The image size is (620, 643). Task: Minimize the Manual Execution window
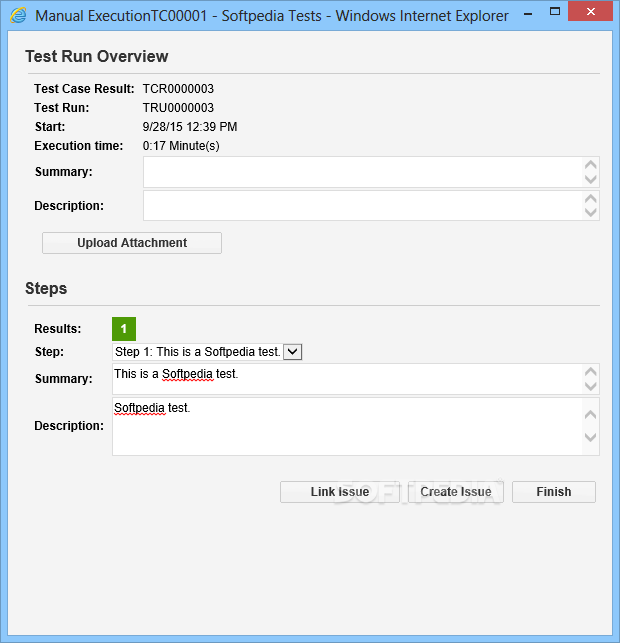[528, 12]
